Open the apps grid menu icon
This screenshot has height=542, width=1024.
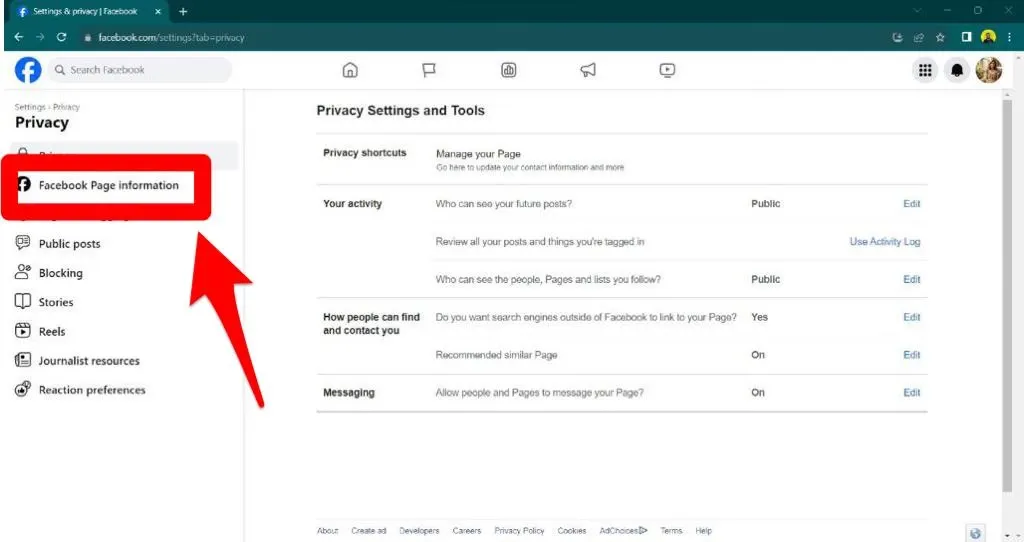tap(925, 70)
